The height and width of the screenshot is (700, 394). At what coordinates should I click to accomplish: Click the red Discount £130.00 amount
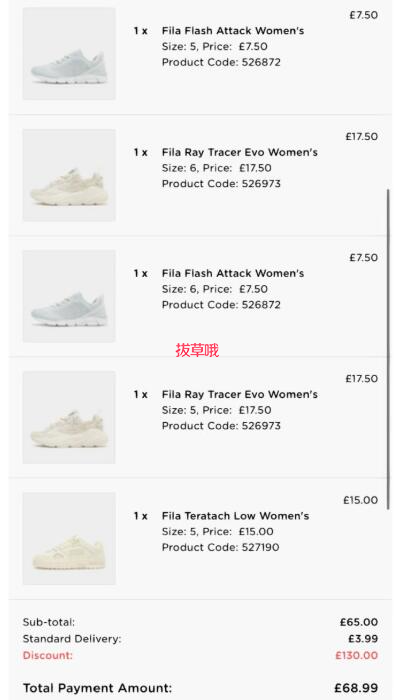coord(357,655)
